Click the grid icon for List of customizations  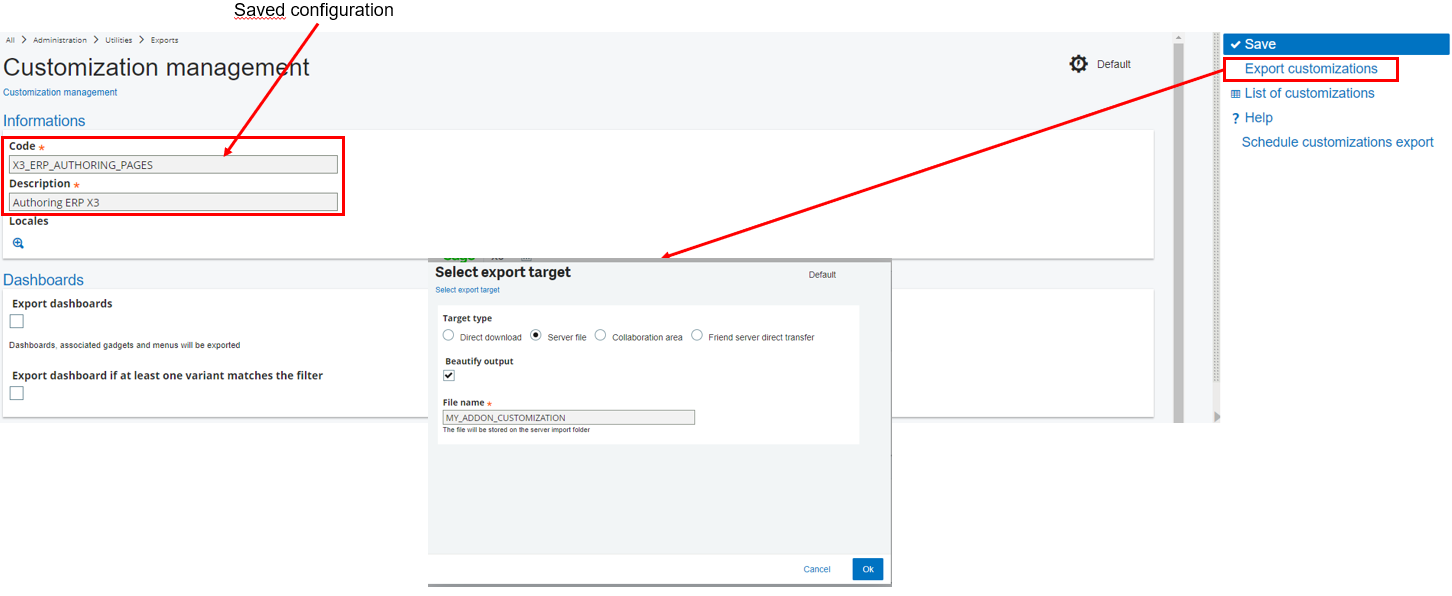1236,94
